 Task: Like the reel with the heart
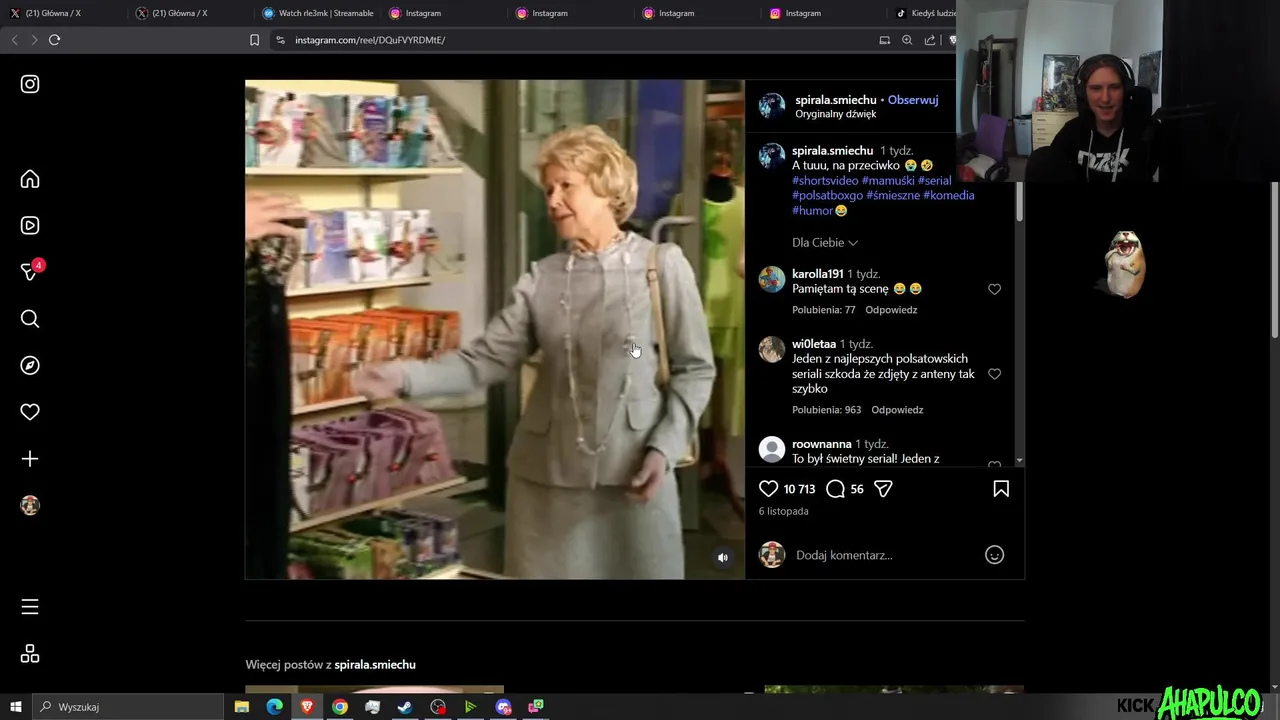pos(768,489)
